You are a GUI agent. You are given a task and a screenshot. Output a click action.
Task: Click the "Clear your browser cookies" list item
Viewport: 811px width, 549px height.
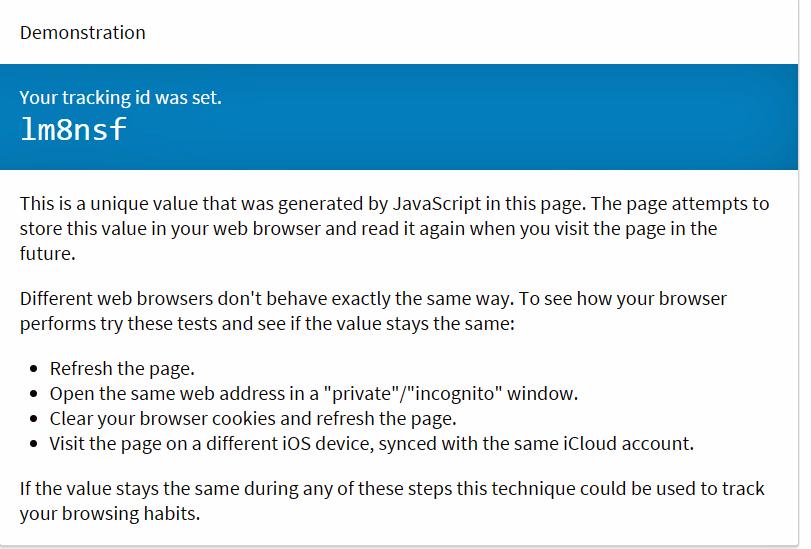[253, 419]
